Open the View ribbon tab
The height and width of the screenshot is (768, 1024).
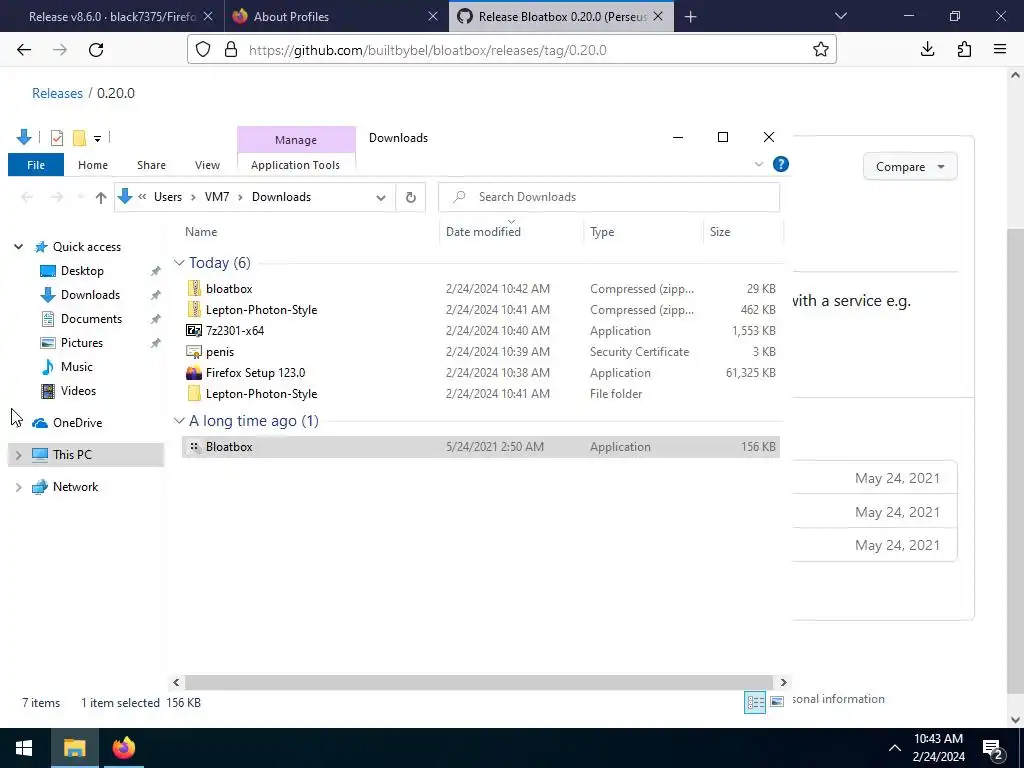(207, 165)
